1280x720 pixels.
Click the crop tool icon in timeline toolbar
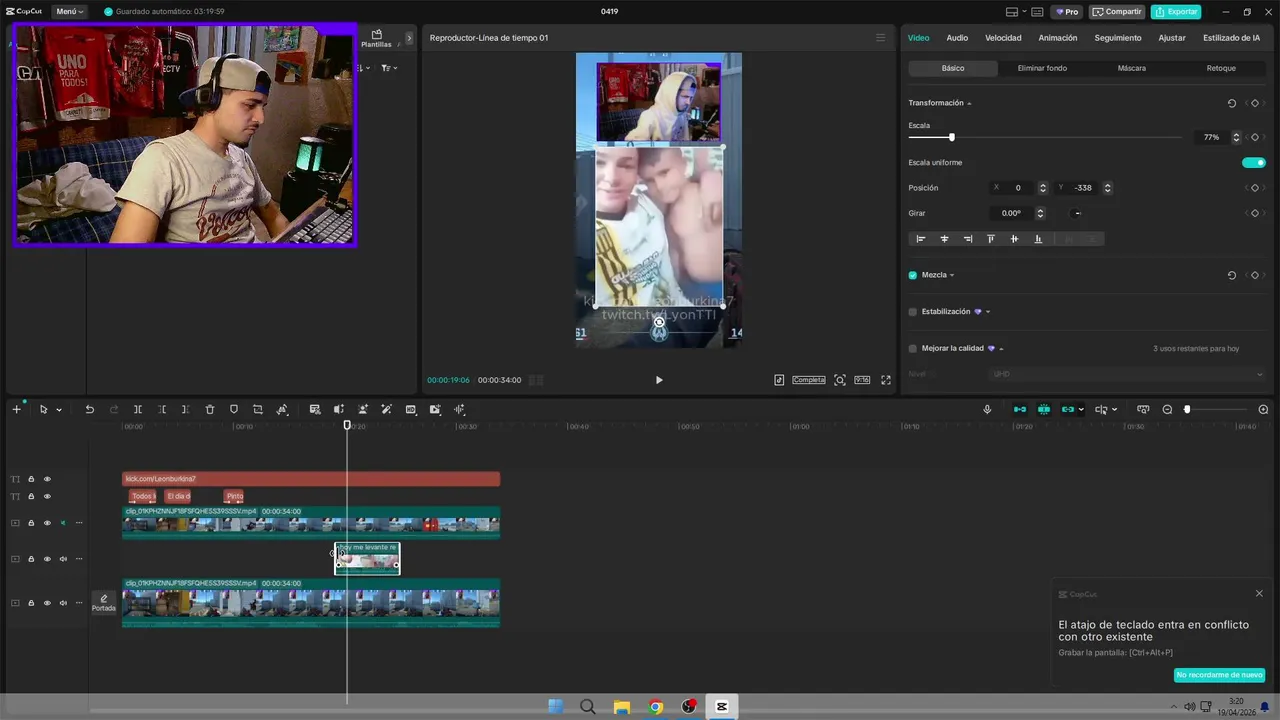258,410
